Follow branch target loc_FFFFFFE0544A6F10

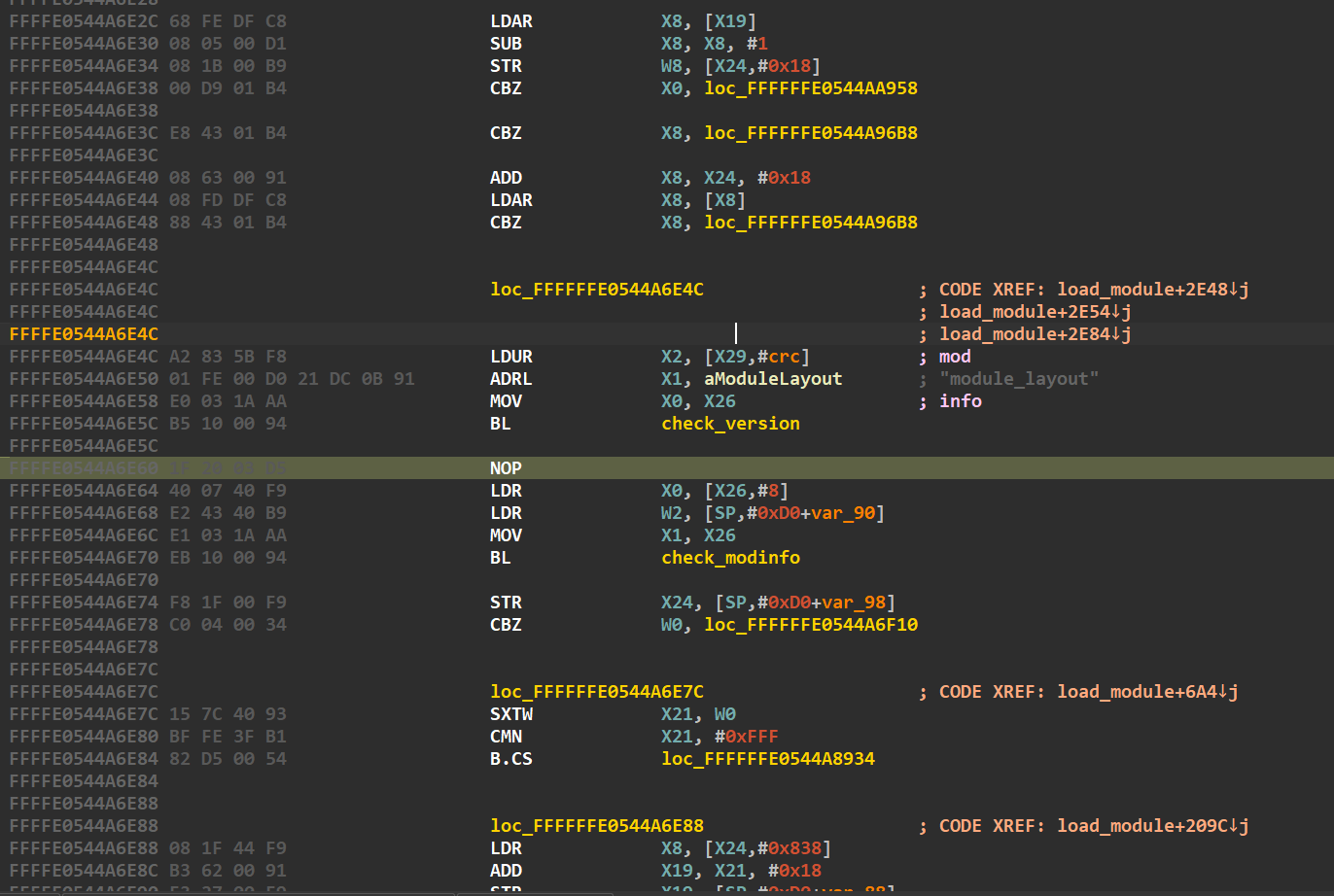point(811,625)
